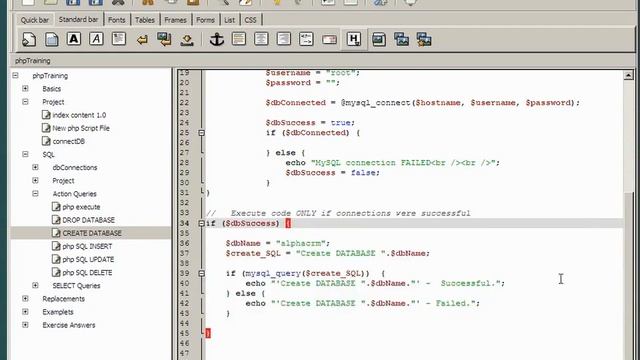Expand the Replacements folder
640x360 pixels.
(x=25, y=298)
